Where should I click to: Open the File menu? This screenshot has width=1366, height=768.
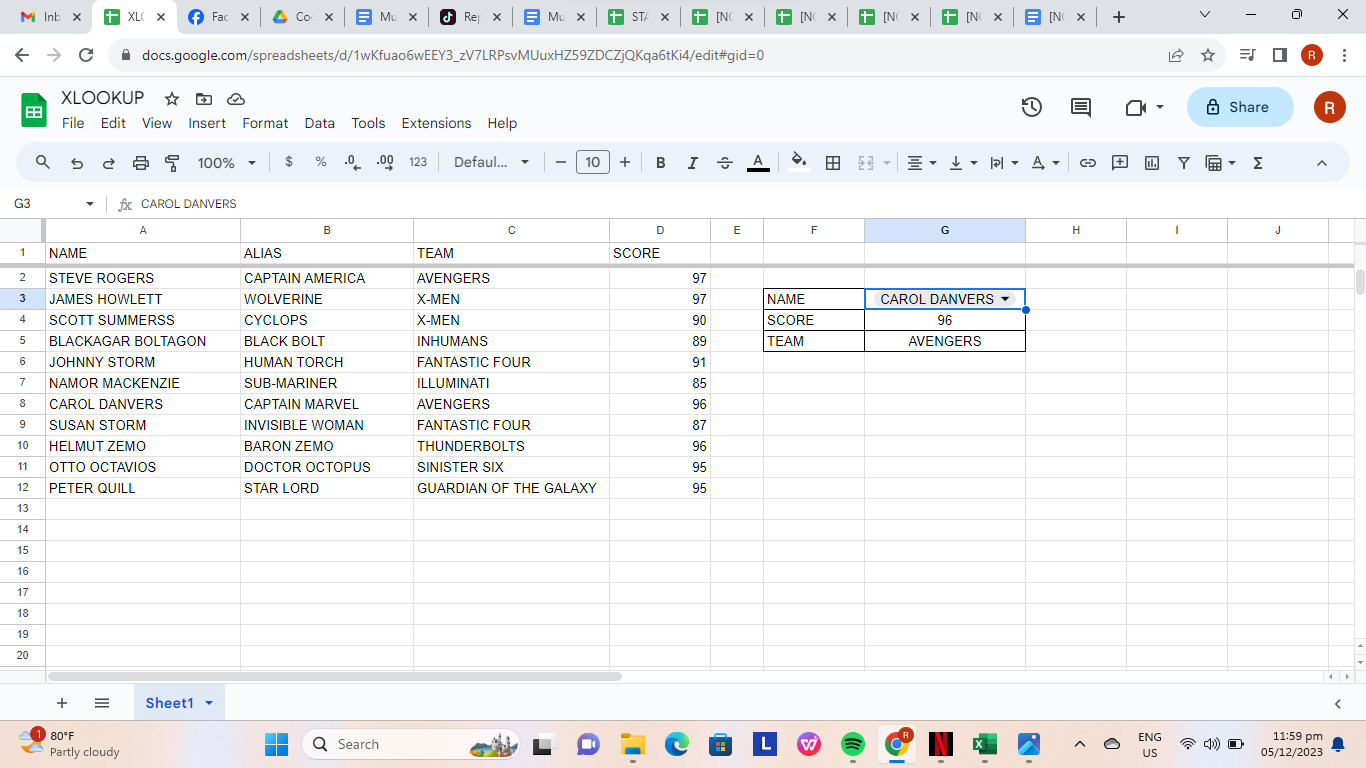tap(73, 123)
